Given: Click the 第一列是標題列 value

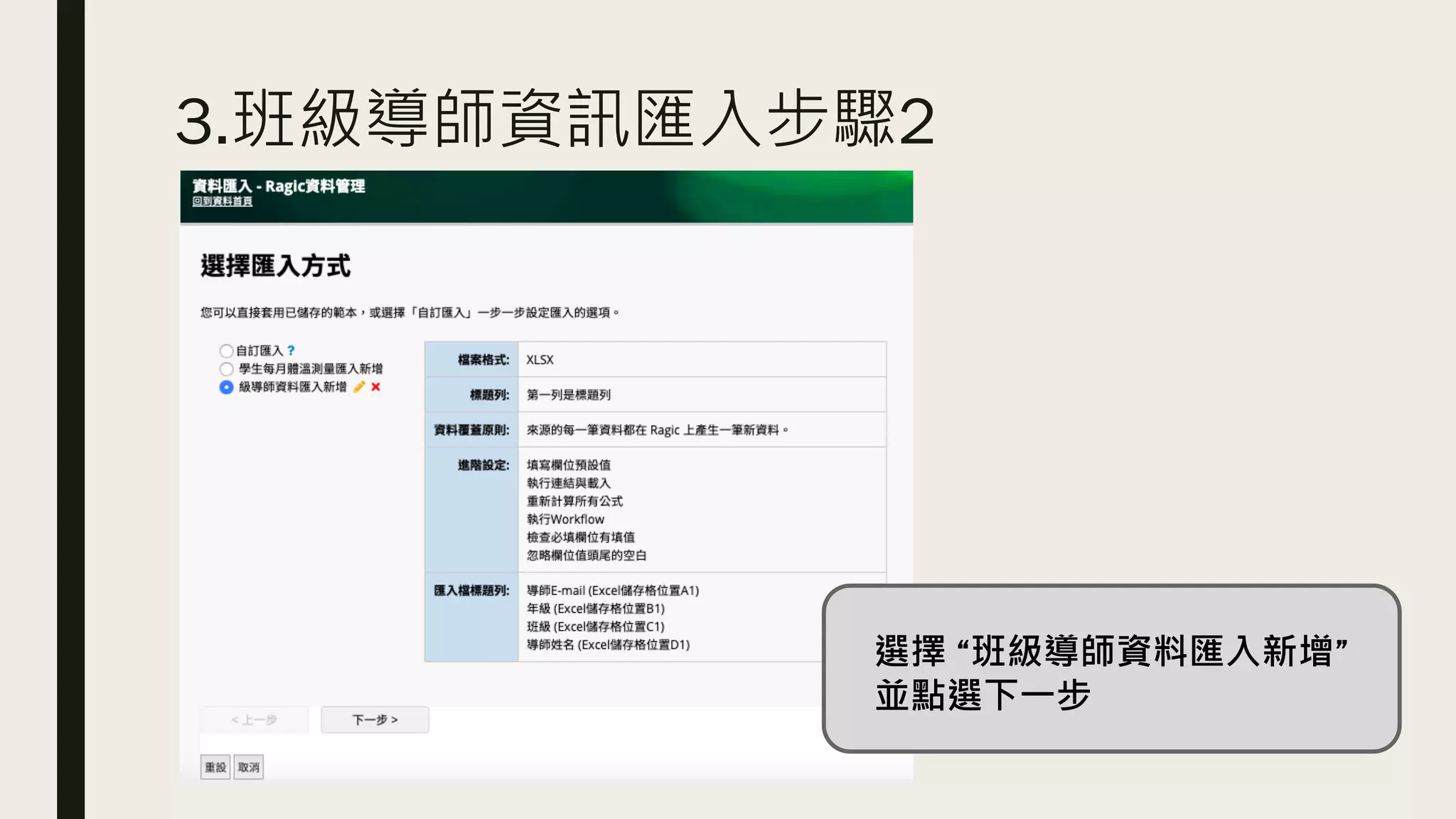Looking at the screenshot, I should [x=569, y=395].
